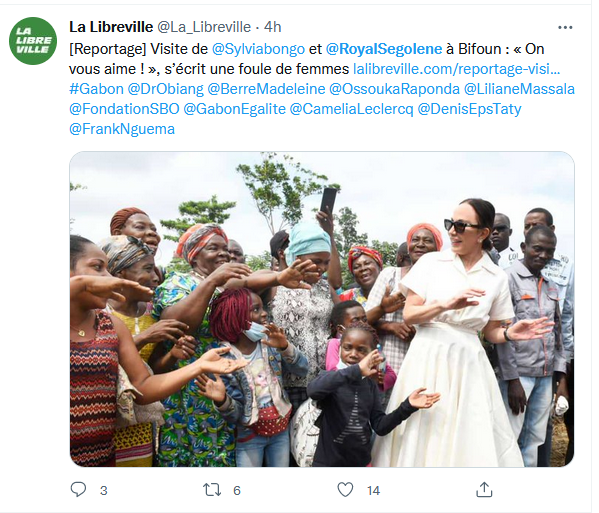Image resolution: width=599 pixels, height=513 pixels.
Task: Open the @FondationSBO mention
Action: coord(124,109)
